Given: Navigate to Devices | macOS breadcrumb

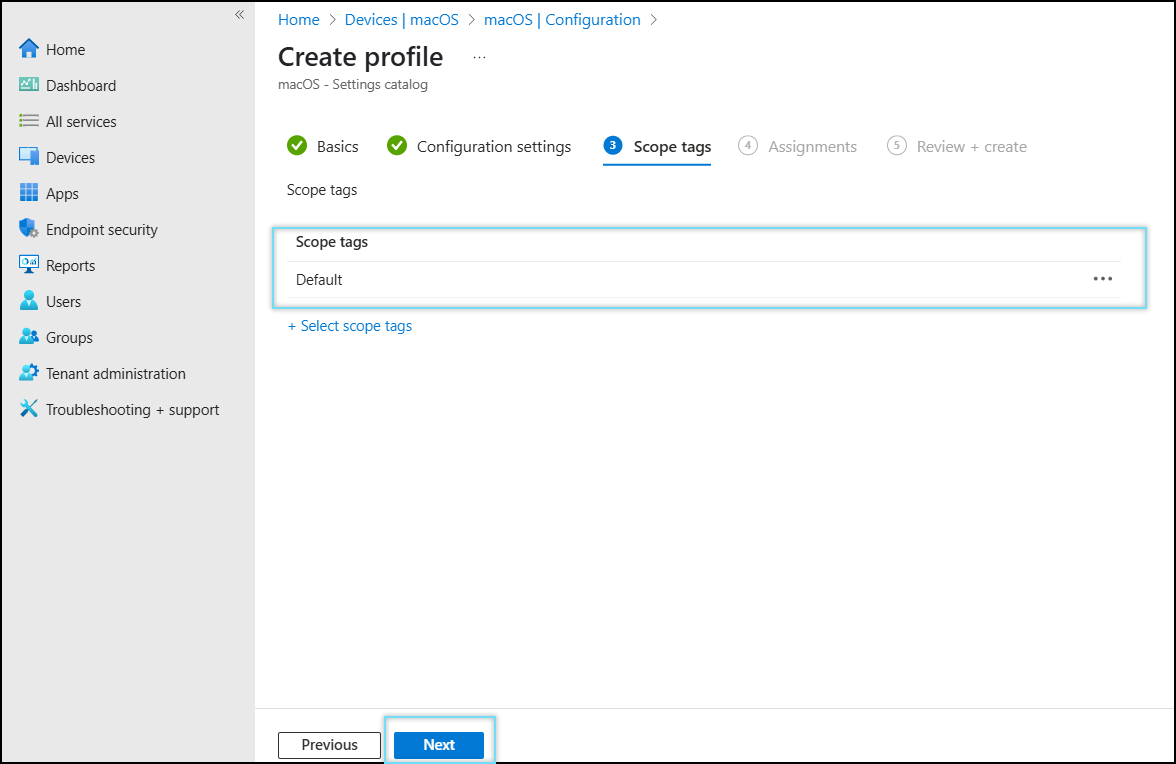Looking at the screenshot, I should (x=401, y=19).
